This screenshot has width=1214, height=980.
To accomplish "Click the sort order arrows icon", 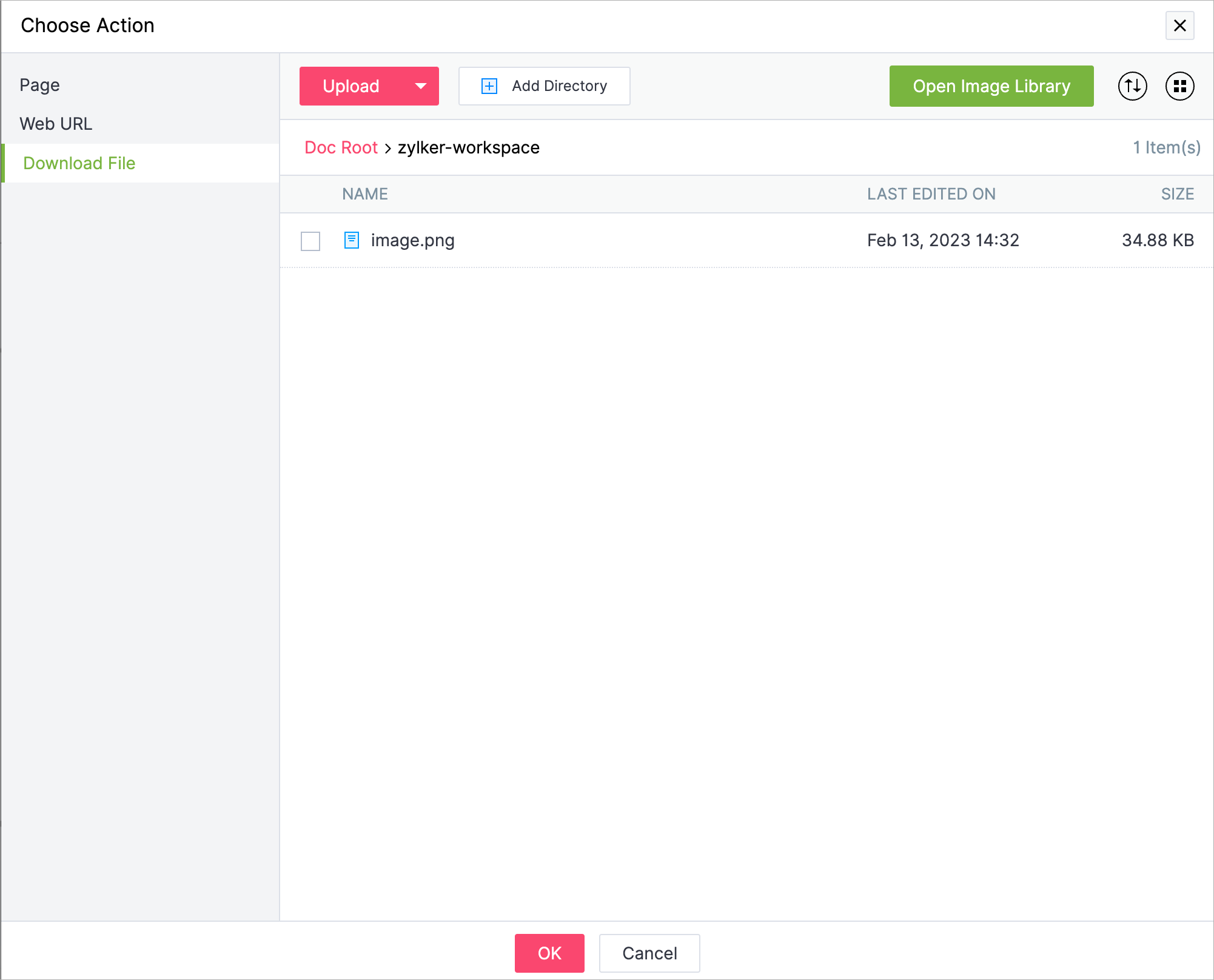I will coord(1132,86).
